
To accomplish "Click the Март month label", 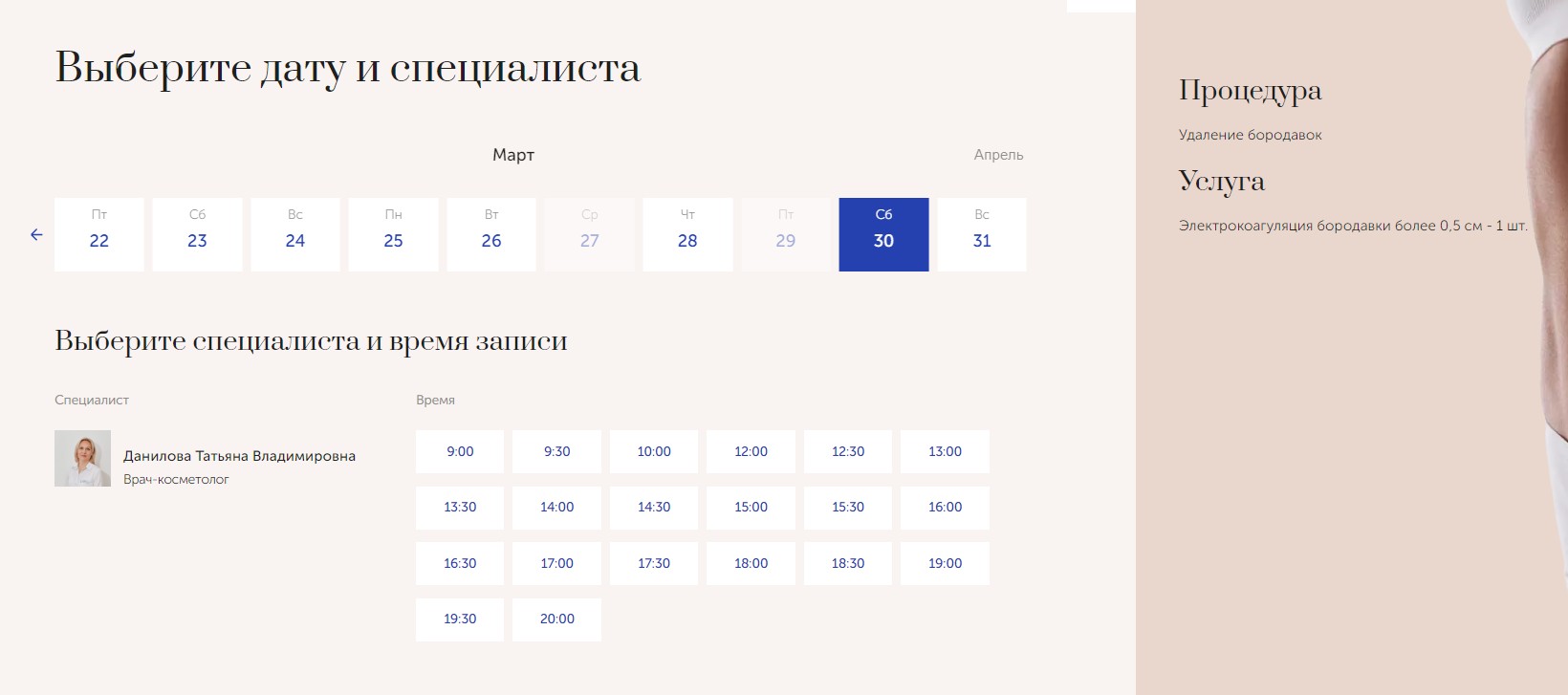I will pyautogui.click(x=513, y=155).
